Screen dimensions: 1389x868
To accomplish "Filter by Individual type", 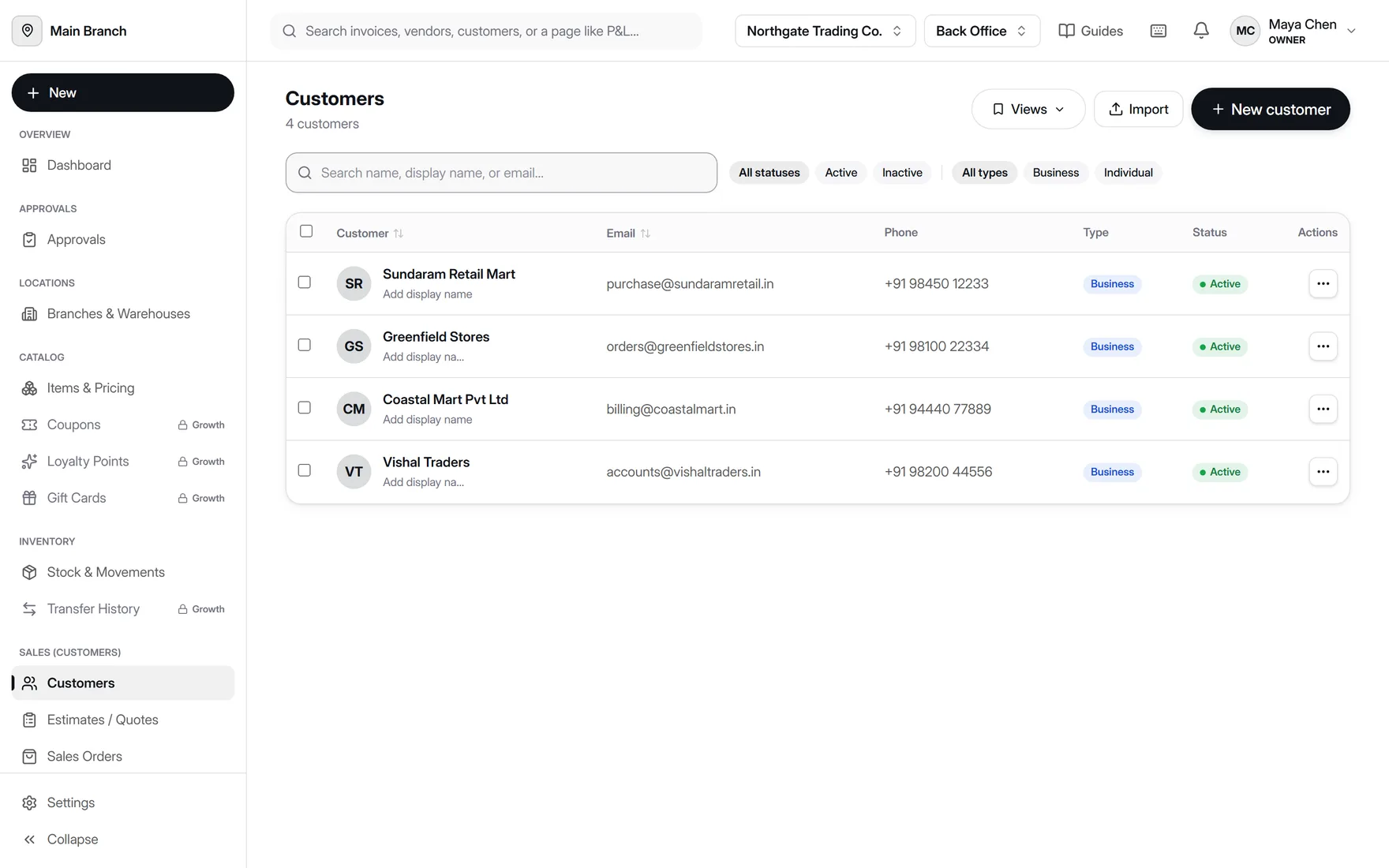I will coord(1128,173).
